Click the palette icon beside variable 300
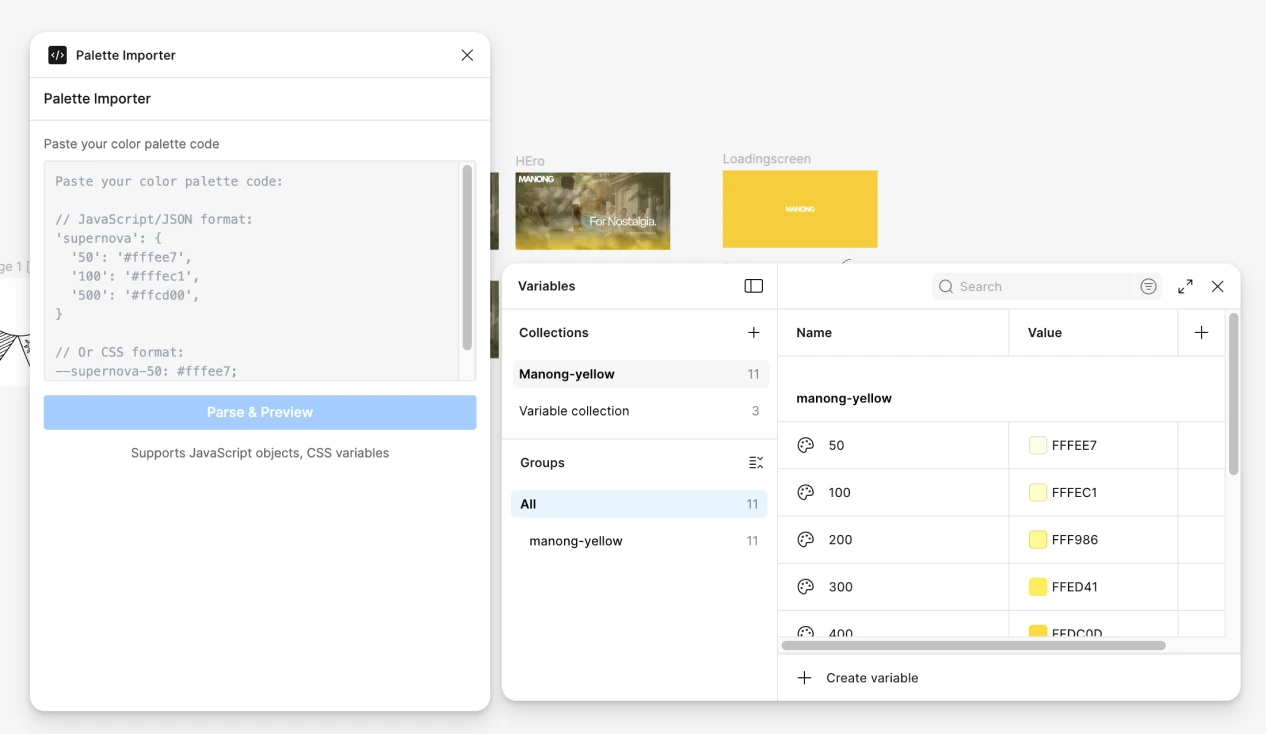Image resolution: width=1266 pixels, height=734 pixels. [806, 586]
